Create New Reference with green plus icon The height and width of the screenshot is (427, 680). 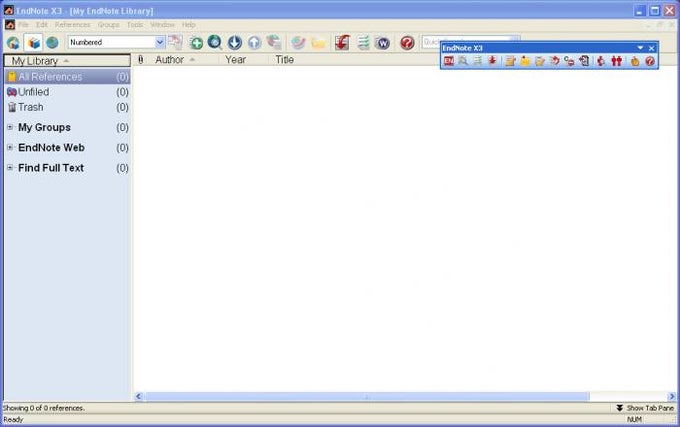196,42
